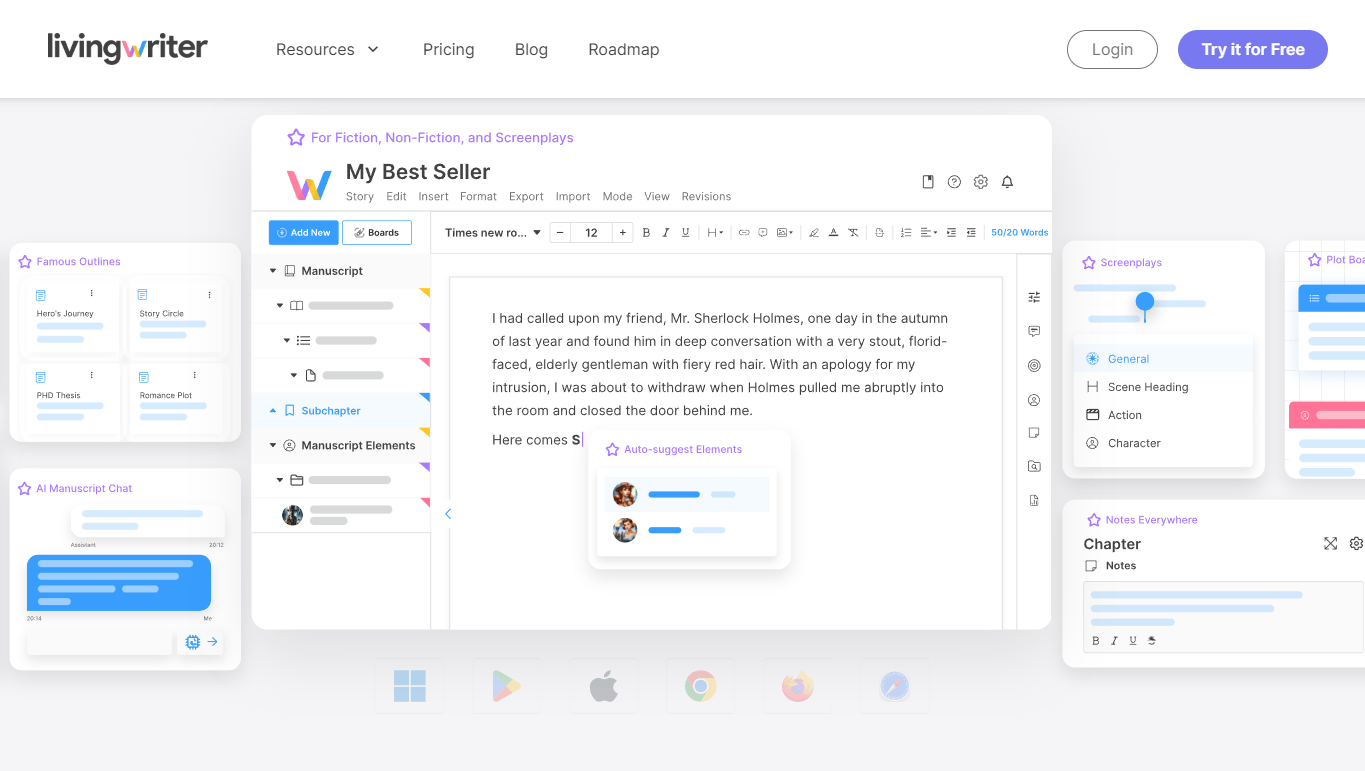Click the font size field showing 12
The height and width of the screenshot is (771, 1365).
pos(592,232)
